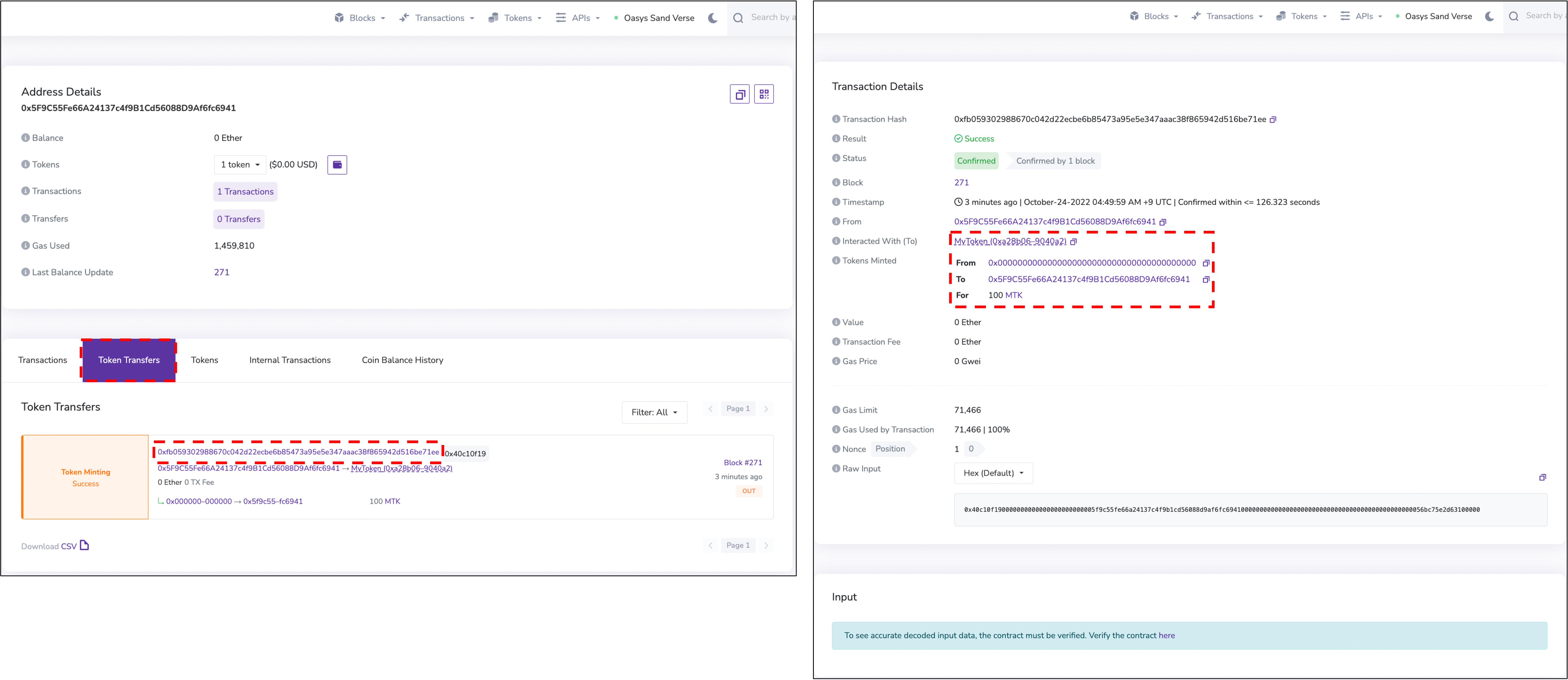Info icon beside Tokens Minted label
Screen dimensions: 1568x680
tap(836, 261)
